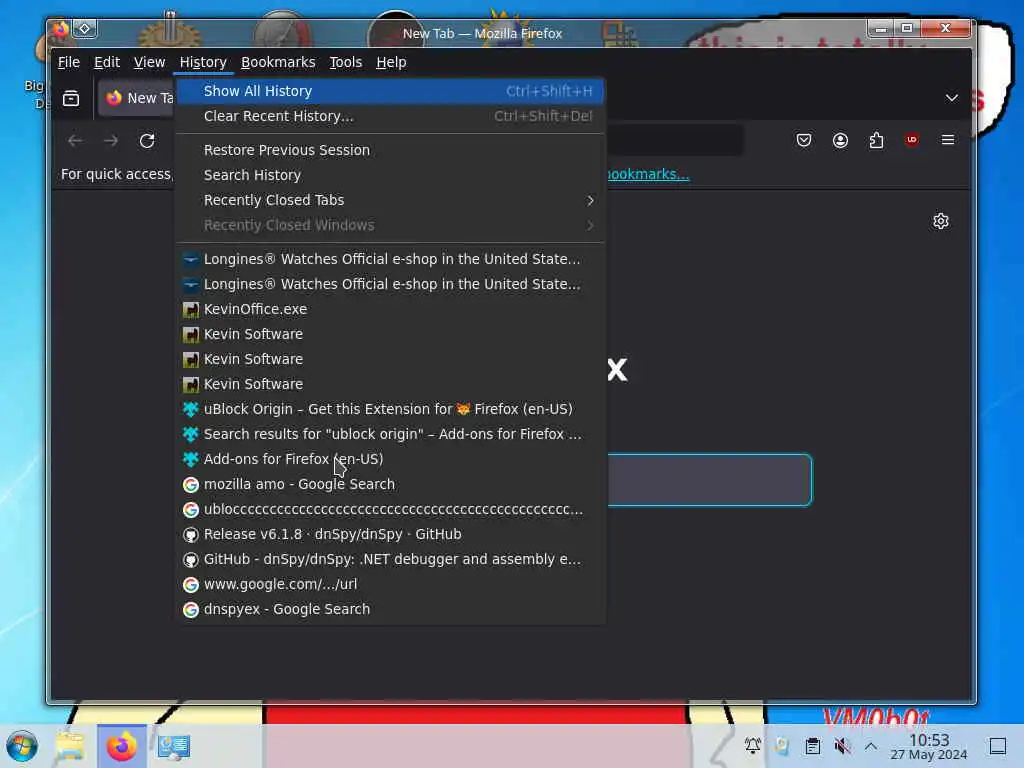This screenshot has width=1024, height=768.
Task: Select the New Tab tab
Action: (138, 98)
